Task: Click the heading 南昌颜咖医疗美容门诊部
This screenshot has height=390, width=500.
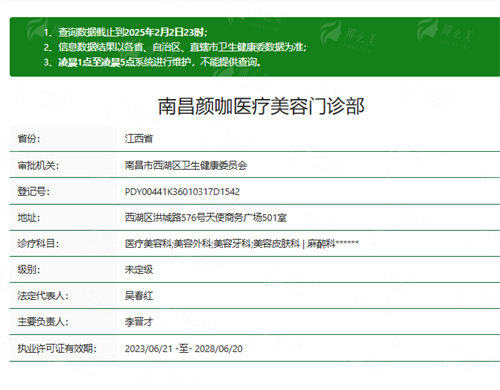Action: pyautogui.click(x=261, y=106)
